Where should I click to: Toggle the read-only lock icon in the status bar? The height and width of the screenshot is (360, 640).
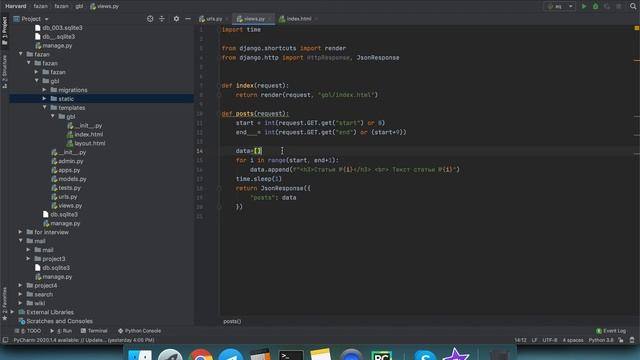621,340
